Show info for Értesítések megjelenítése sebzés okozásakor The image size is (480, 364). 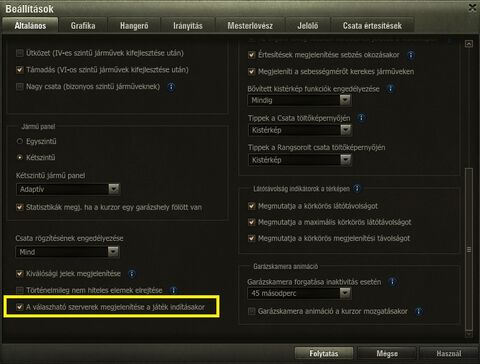click(411, 55)
